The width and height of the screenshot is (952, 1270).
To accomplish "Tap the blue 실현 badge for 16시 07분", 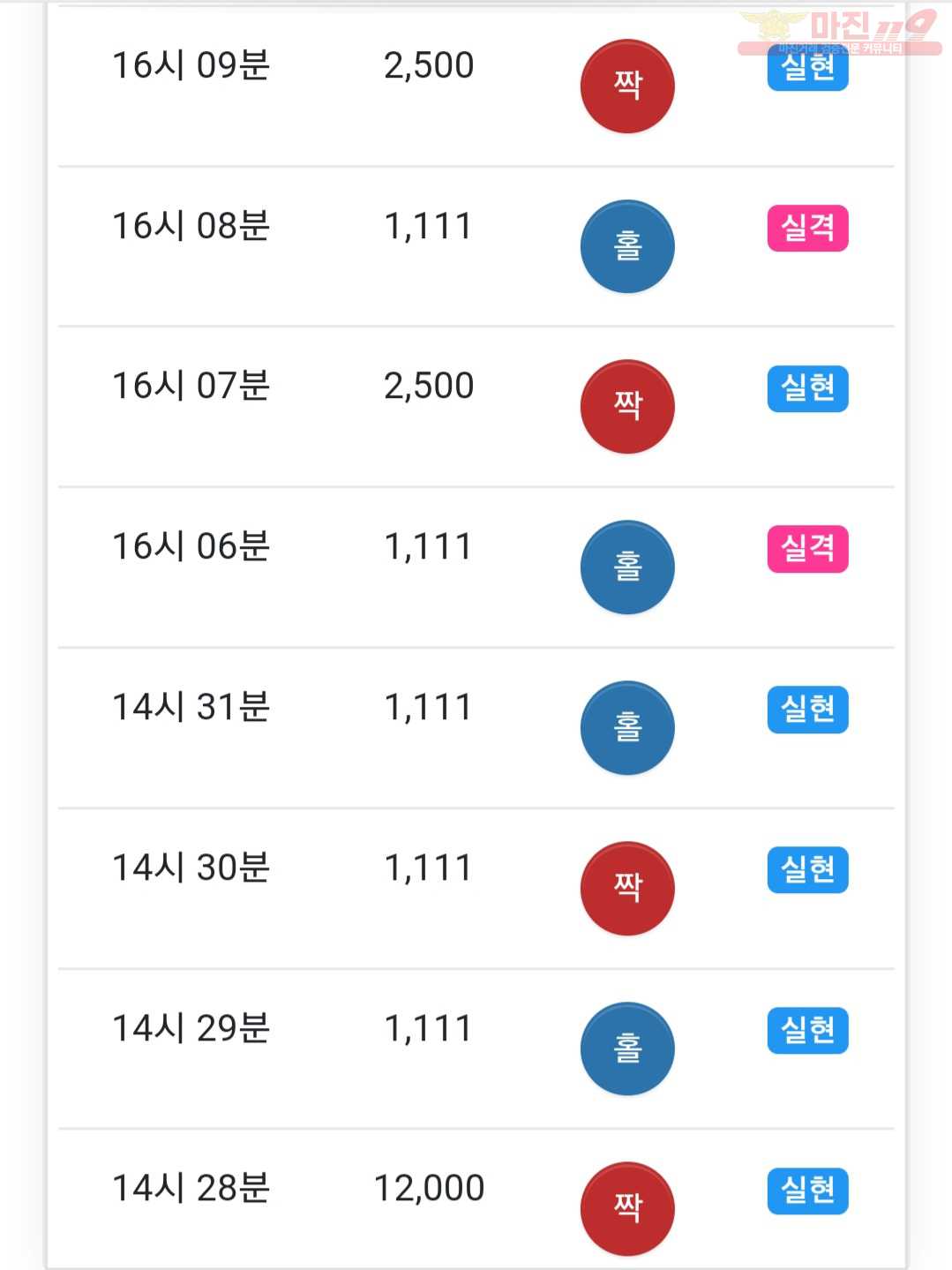I will (807, 388).
